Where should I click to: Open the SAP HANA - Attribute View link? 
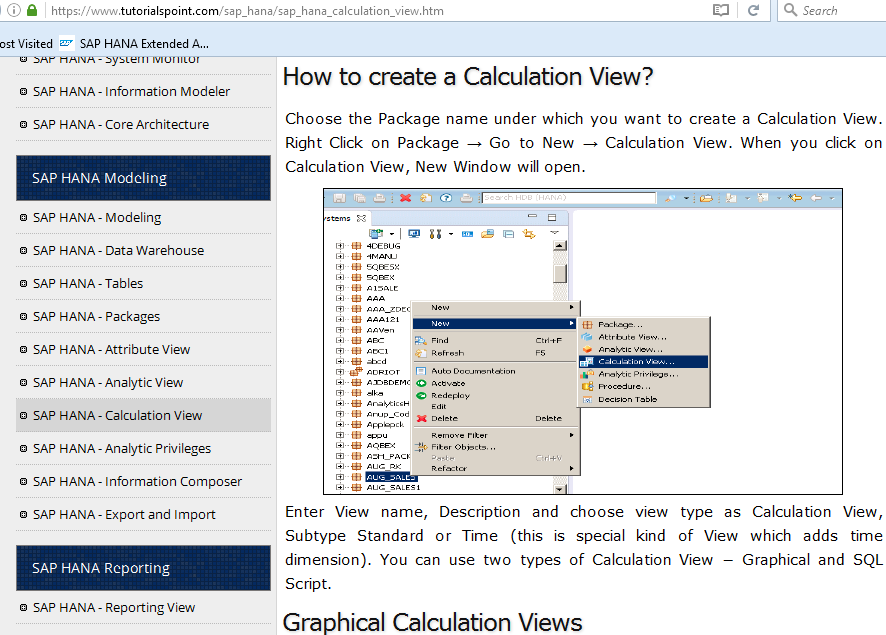point(111,349)
